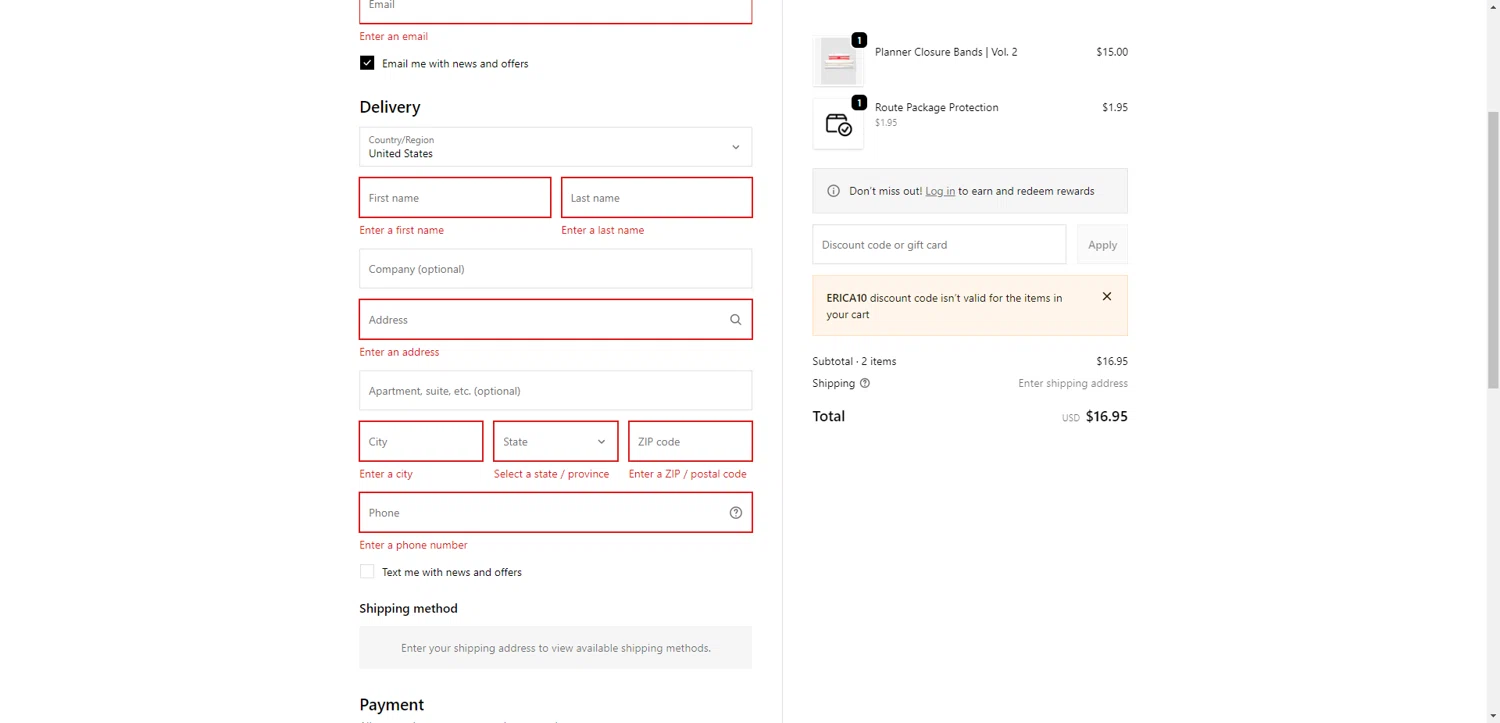Click the 'Enter a last name' error text

603,230
